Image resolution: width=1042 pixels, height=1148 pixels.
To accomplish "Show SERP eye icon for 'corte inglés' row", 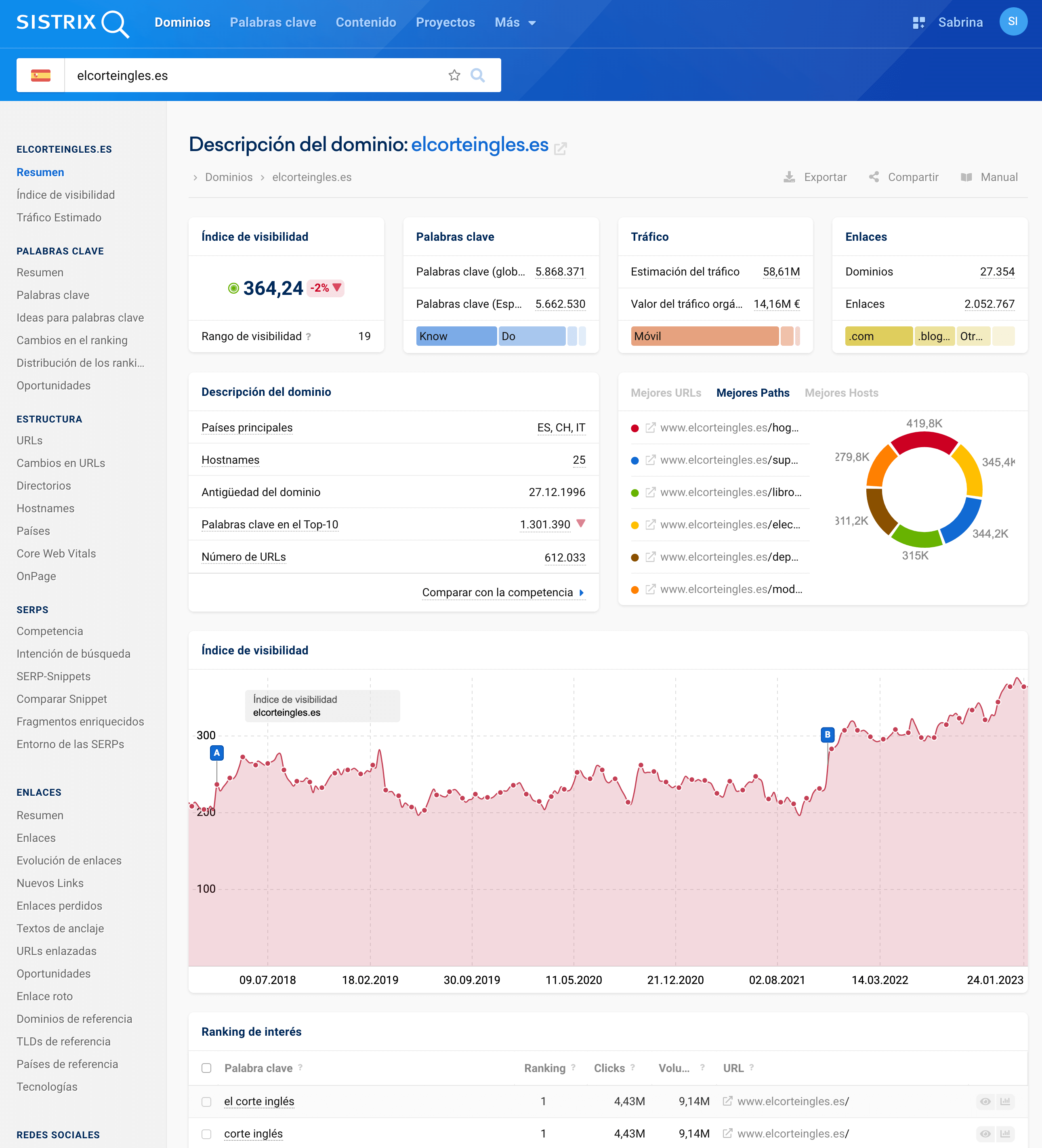I will tap(985, 1134).
